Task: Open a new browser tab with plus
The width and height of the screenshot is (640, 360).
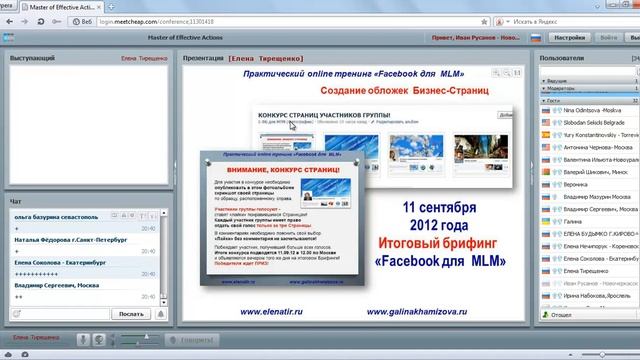Action: tap(111, 7)
